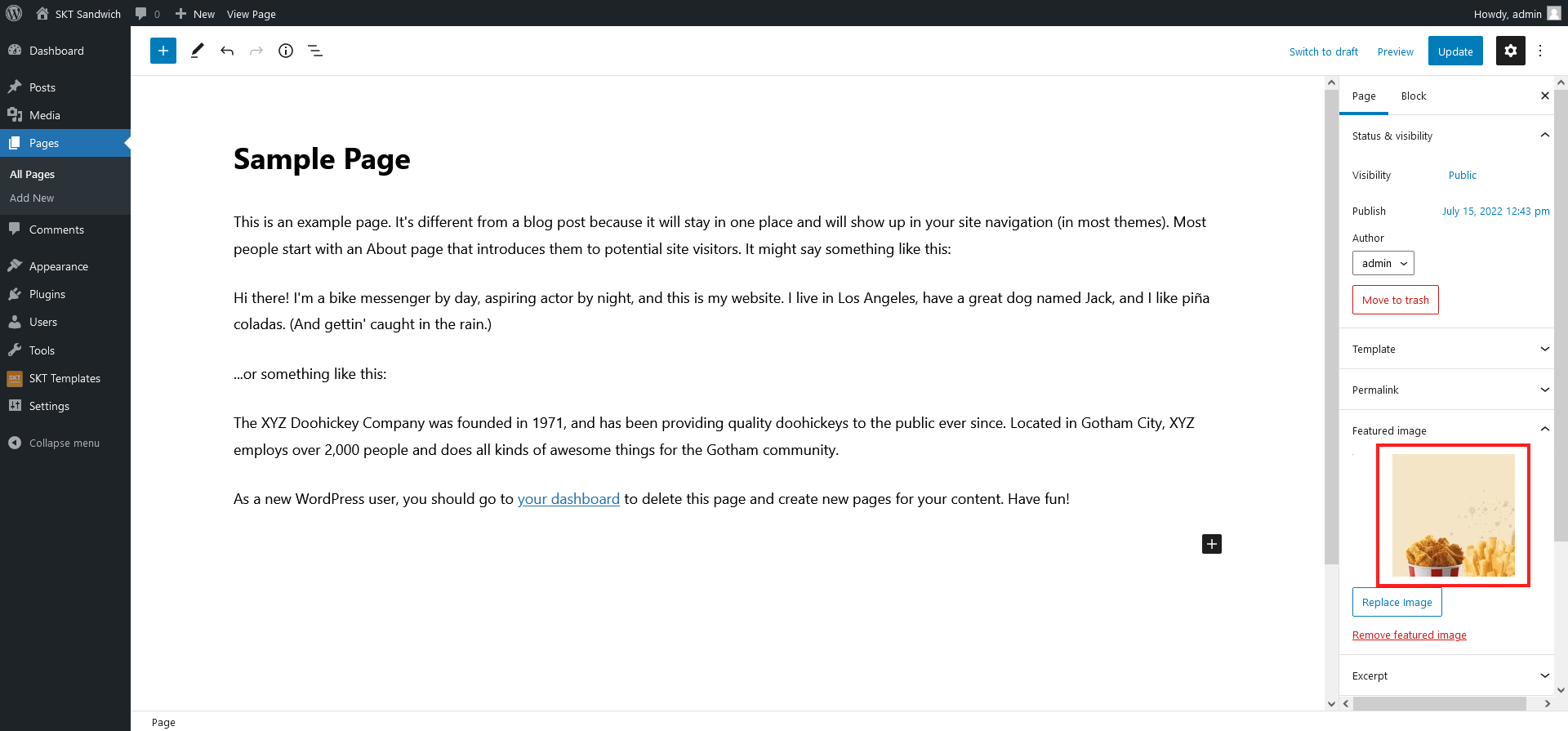Switch to the Block tab
Viewport: 1568px width, 731px height.
pyautogui.click(x=1414, y=96)
